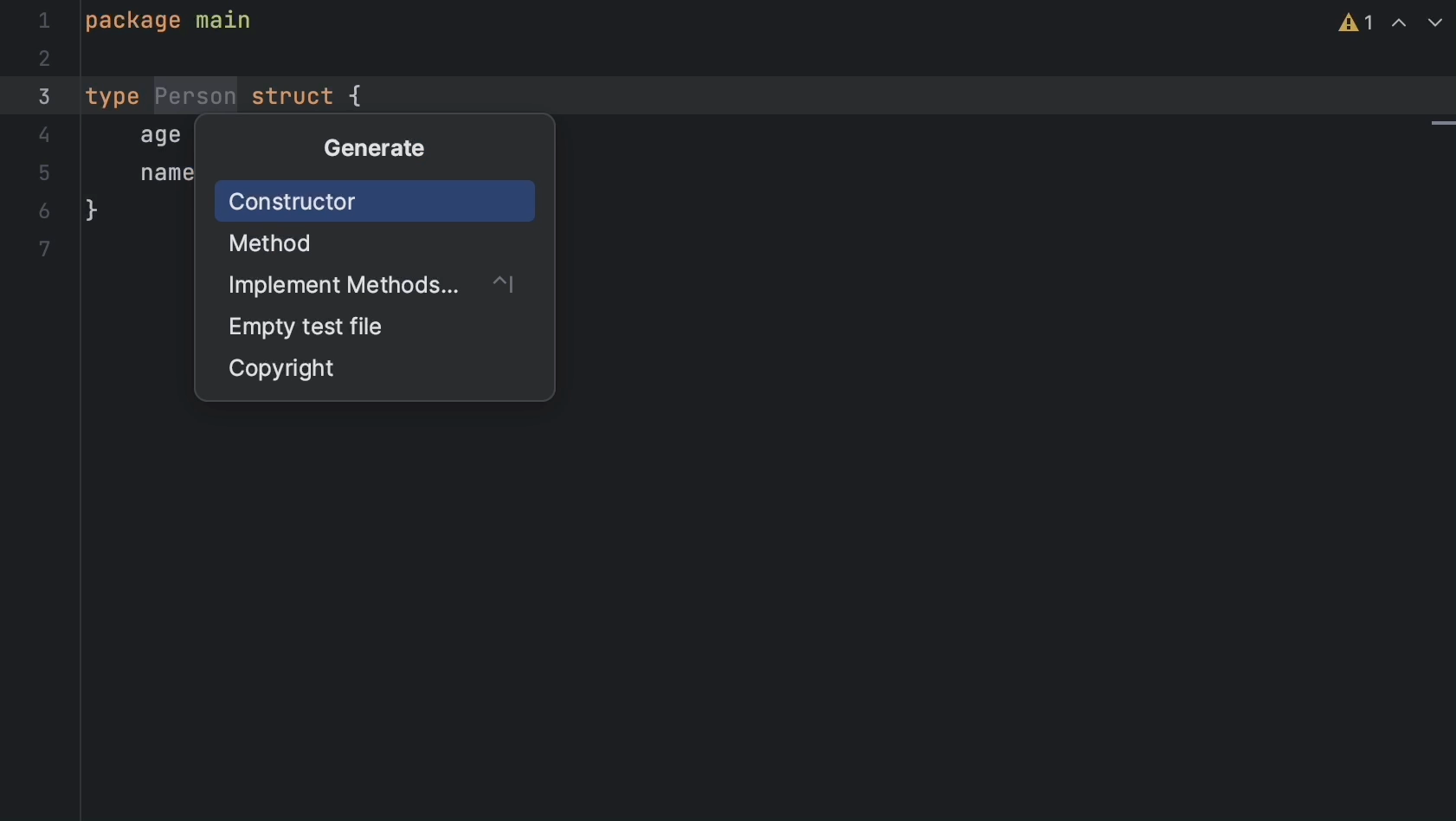Viewport: 1456px width, 821px height.
Task: Click the warning stripe mark on the scrollbar
Action: point(1442,124)
